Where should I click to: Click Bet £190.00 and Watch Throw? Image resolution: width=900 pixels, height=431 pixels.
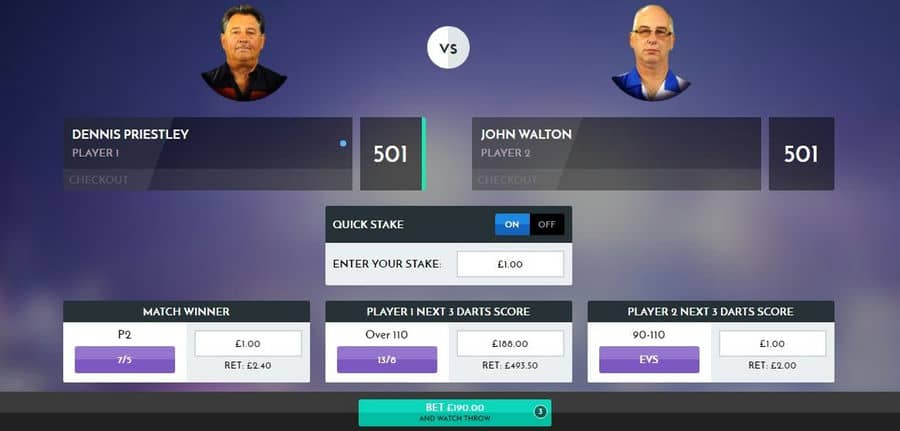coord(455,413)
